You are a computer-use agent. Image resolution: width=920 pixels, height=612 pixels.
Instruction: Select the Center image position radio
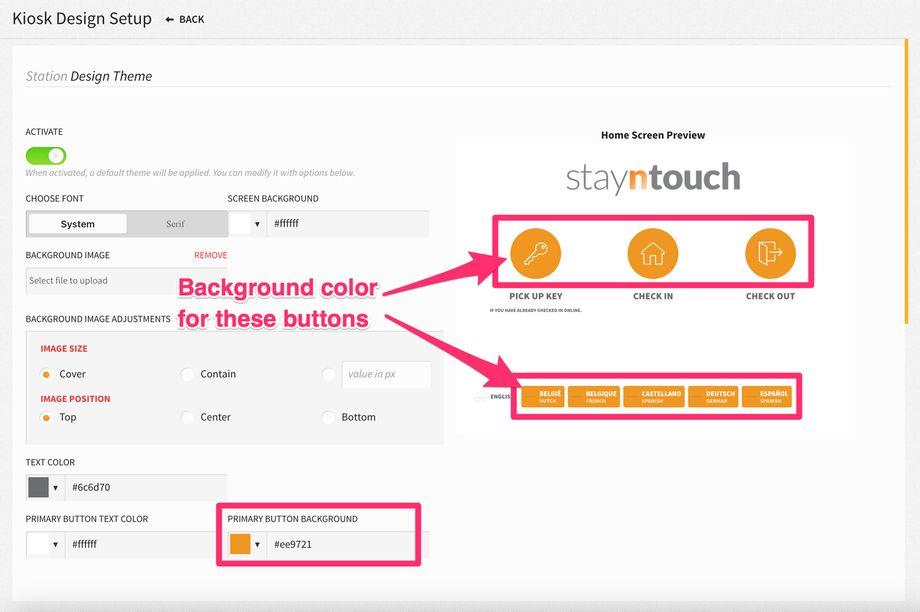click(x=187, y=417)
